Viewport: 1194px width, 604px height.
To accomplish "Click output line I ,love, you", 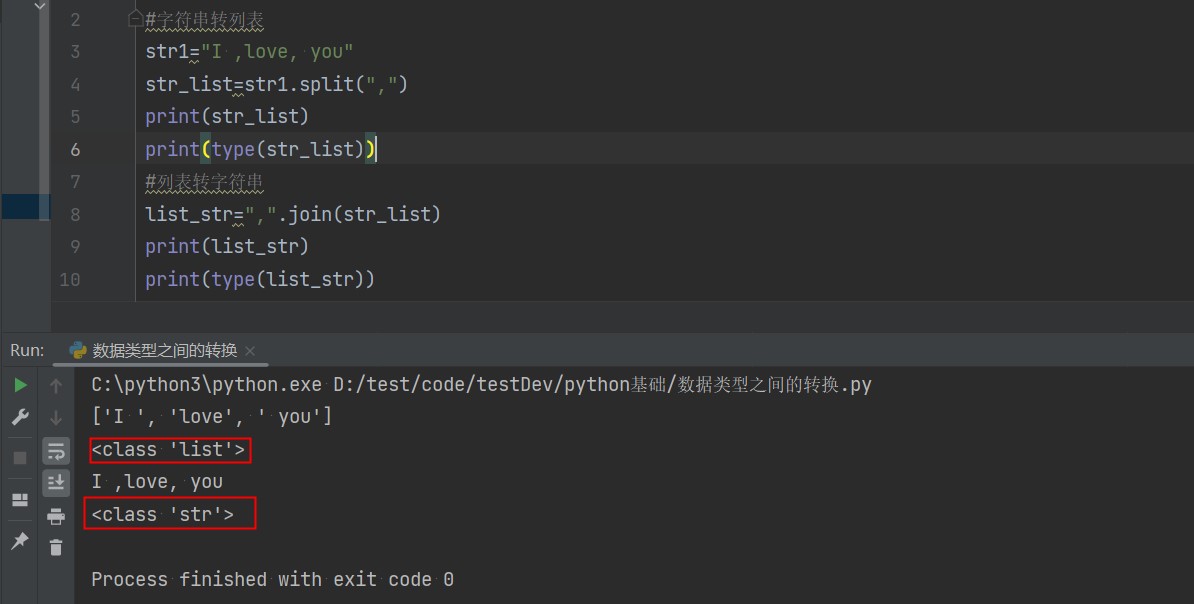I will [157, 482].
